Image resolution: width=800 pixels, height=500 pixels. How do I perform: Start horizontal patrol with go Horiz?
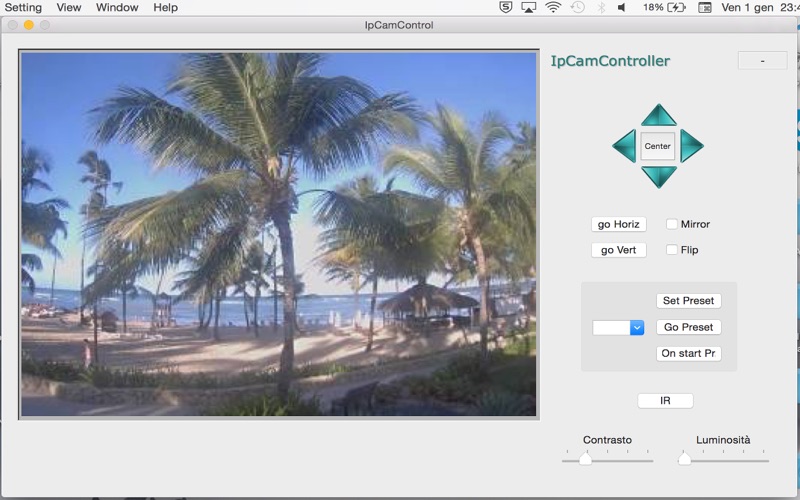[x=618, y=224]
